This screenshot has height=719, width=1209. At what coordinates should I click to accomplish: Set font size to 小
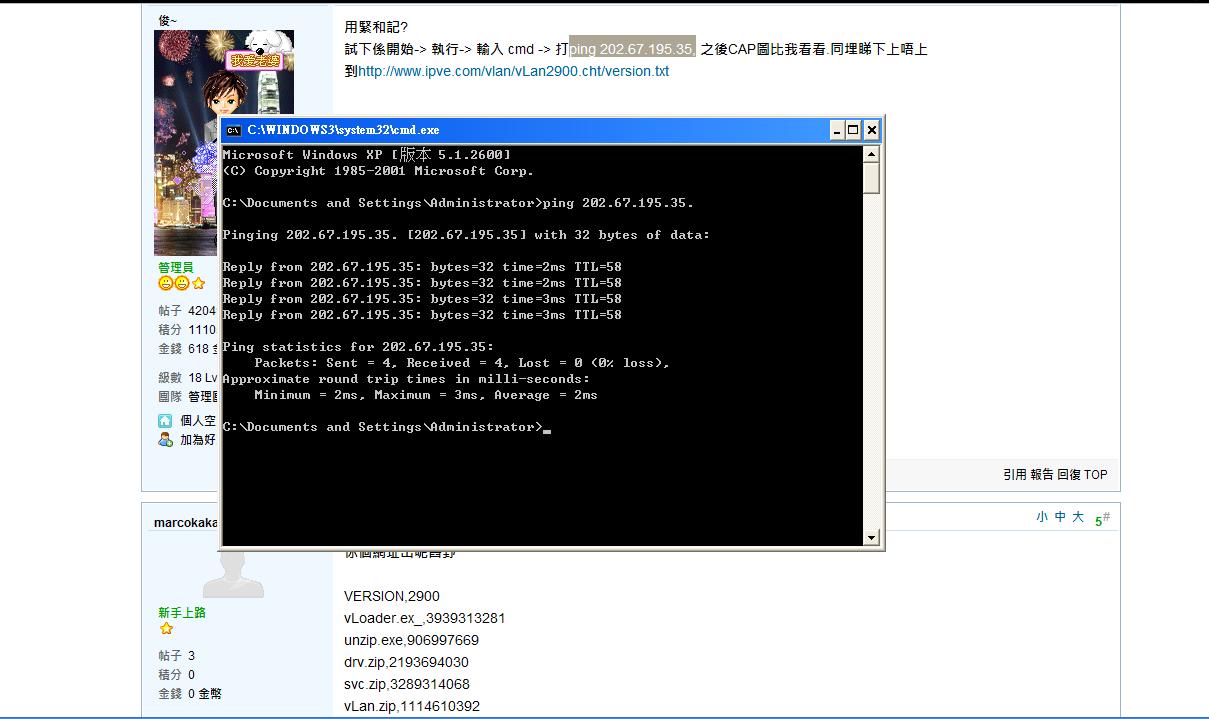pyautogui.click(x=1042, y=517)
